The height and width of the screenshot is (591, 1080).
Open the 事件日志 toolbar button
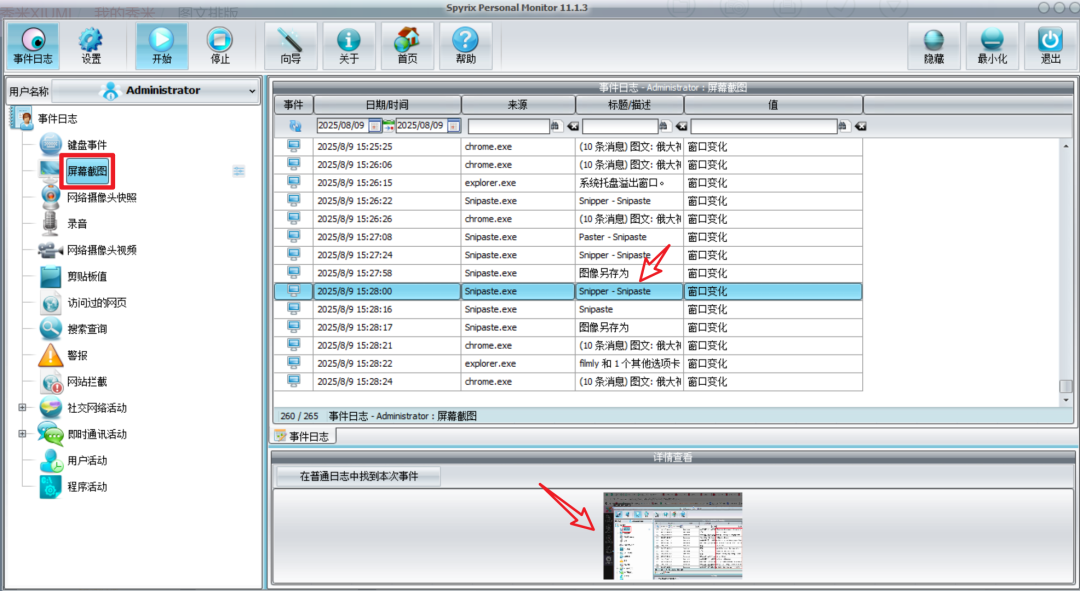pyautogui.click(x=33, y=46)
